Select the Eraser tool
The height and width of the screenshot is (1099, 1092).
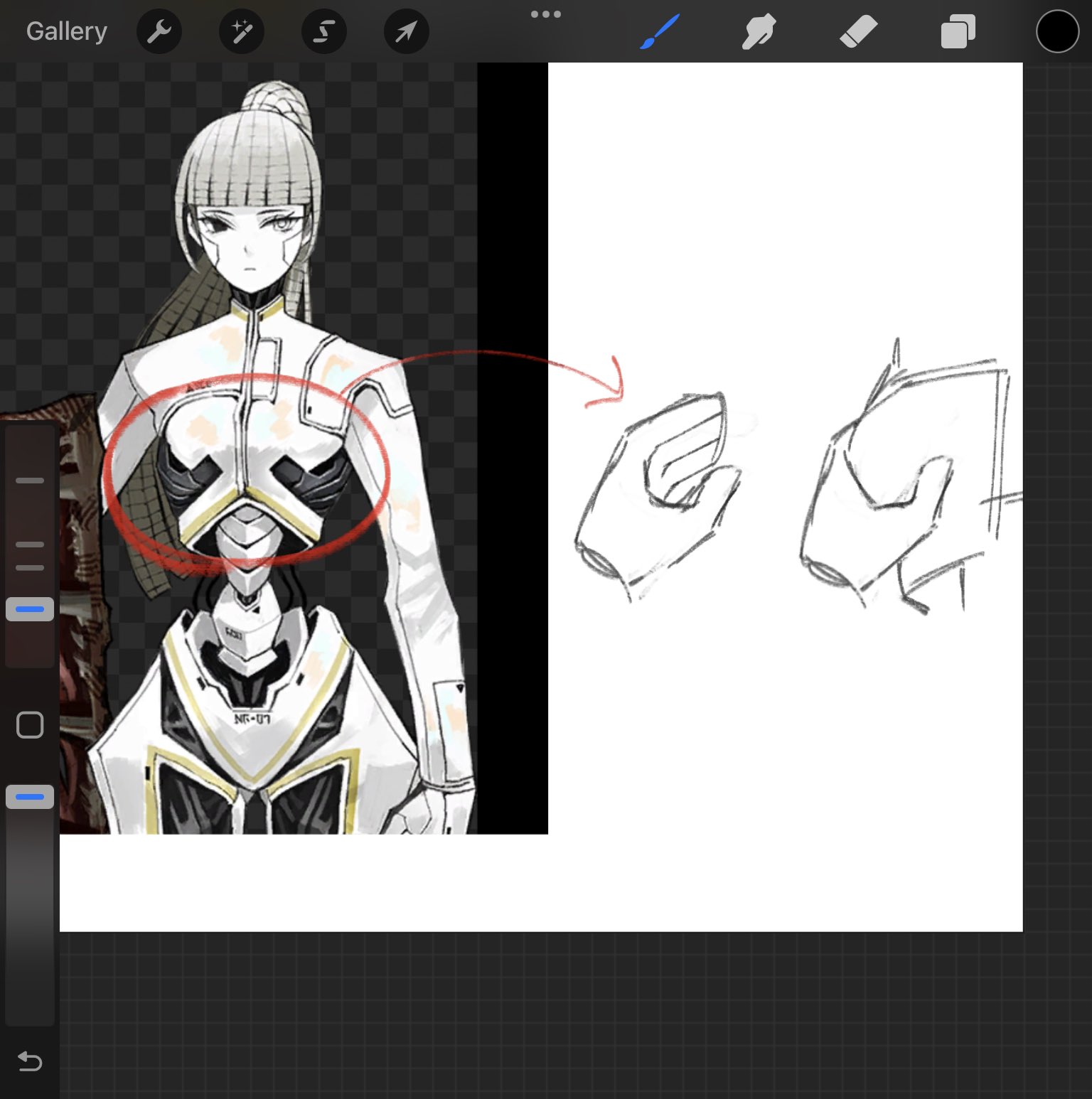point(858,32)
